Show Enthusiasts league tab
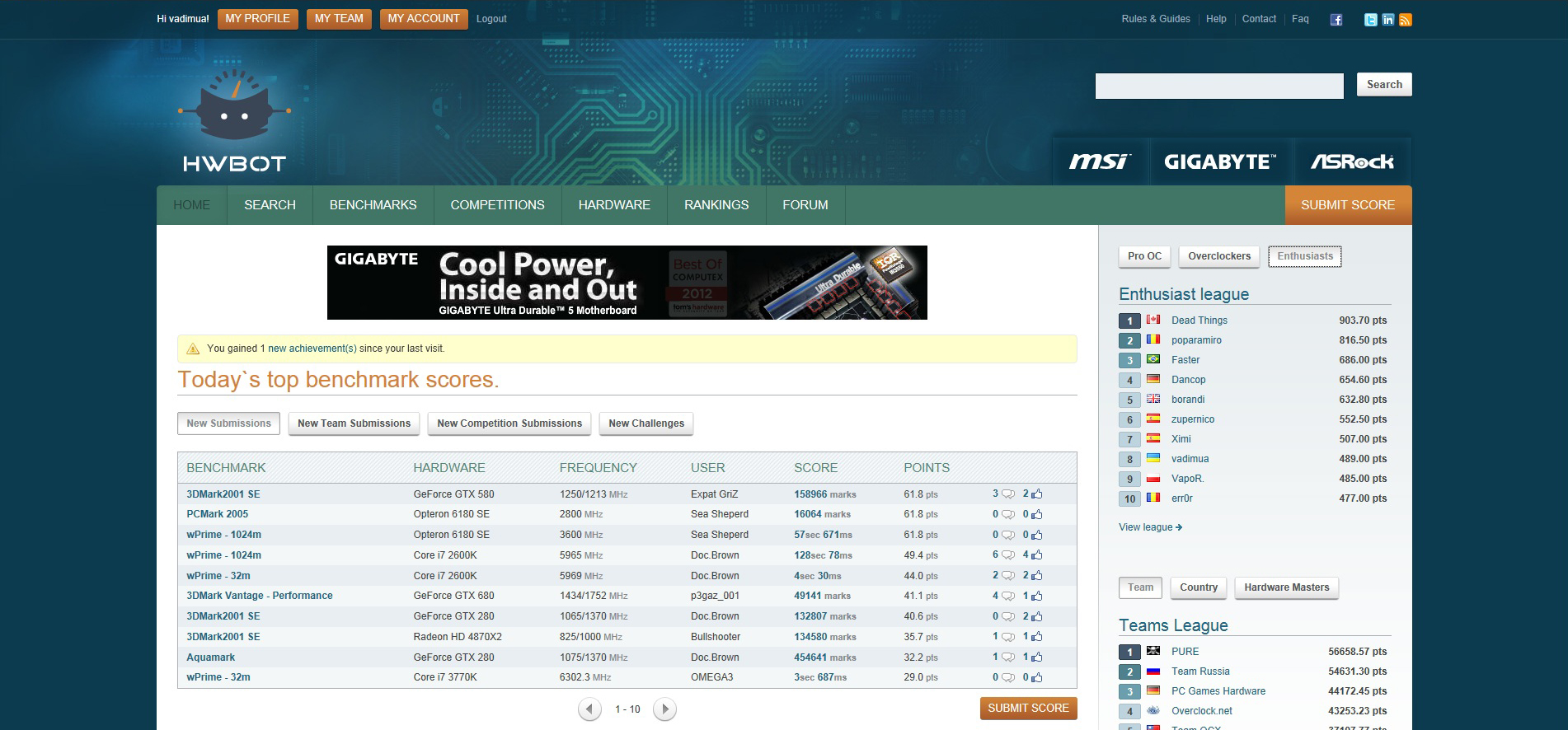 point(1305,256)
